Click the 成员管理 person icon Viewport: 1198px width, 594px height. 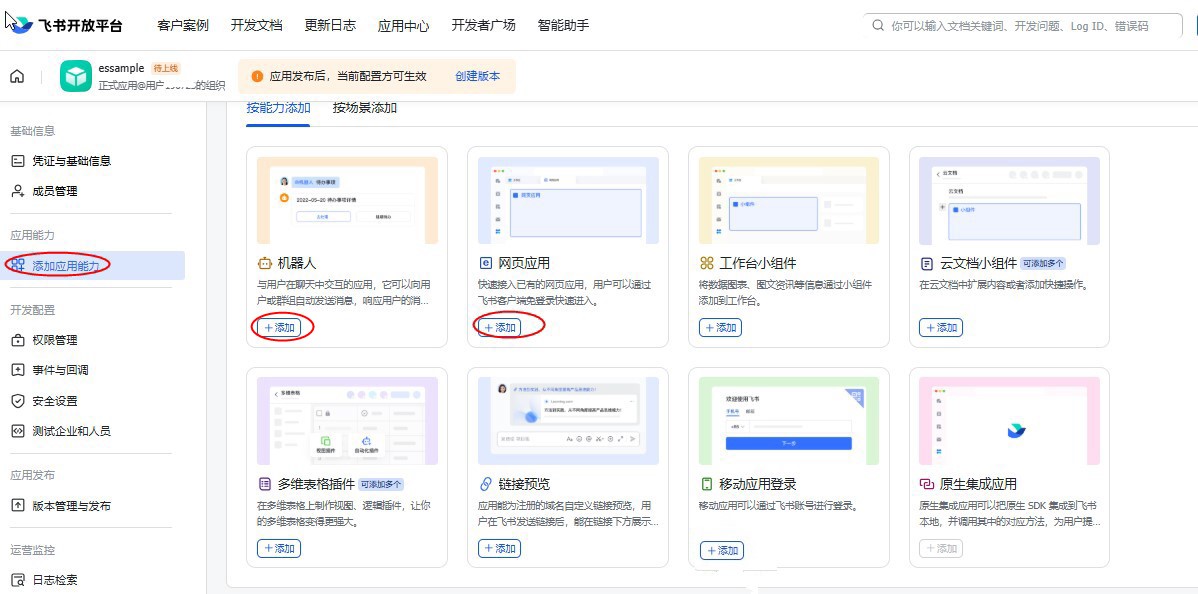click(17, 191)
